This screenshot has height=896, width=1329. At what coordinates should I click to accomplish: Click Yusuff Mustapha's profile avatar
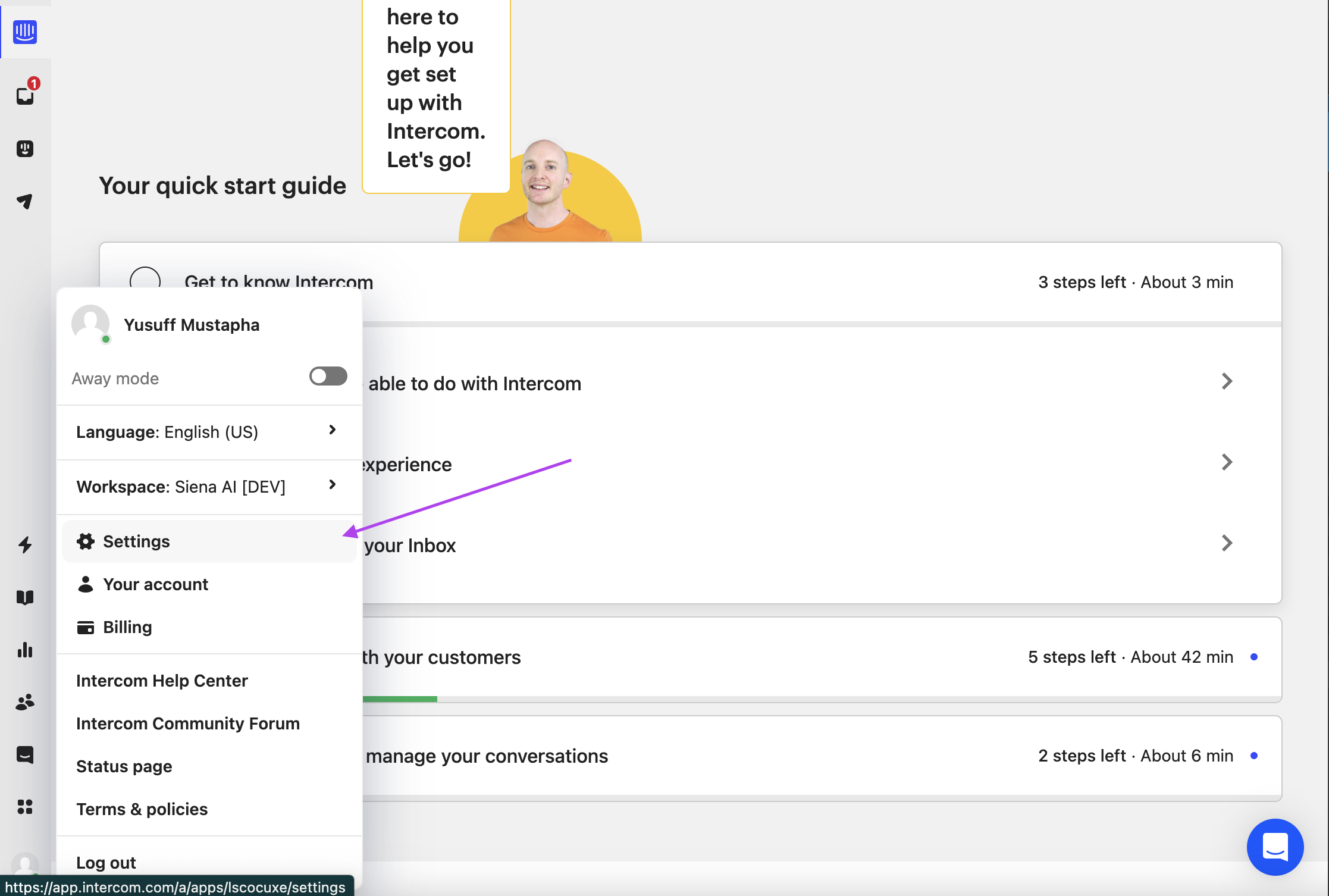click(90, 324)
